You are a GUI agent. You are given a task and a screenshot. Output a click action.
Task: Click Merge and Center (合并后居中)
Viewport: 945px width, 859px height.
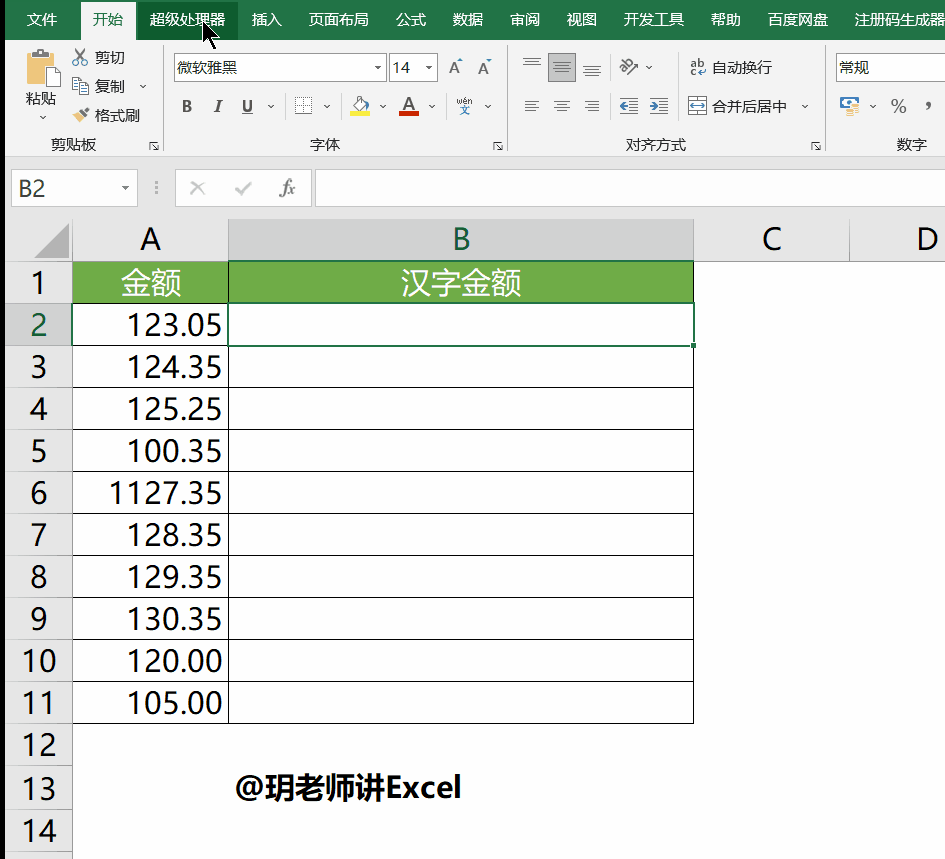tap(738, 107)
